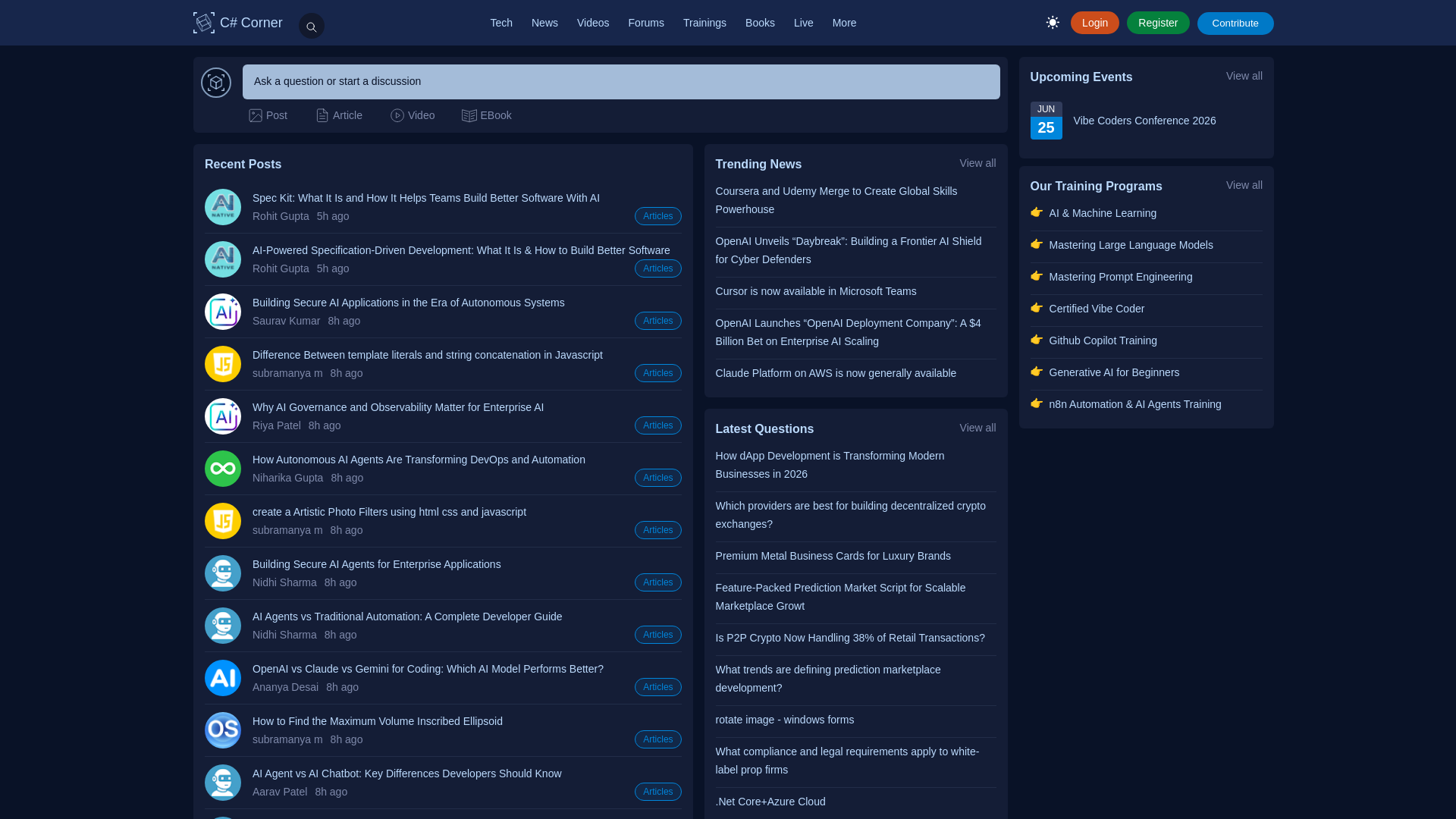Open Rohit Gupta's avatar on Spec Kit post

[x=223, y=207]
